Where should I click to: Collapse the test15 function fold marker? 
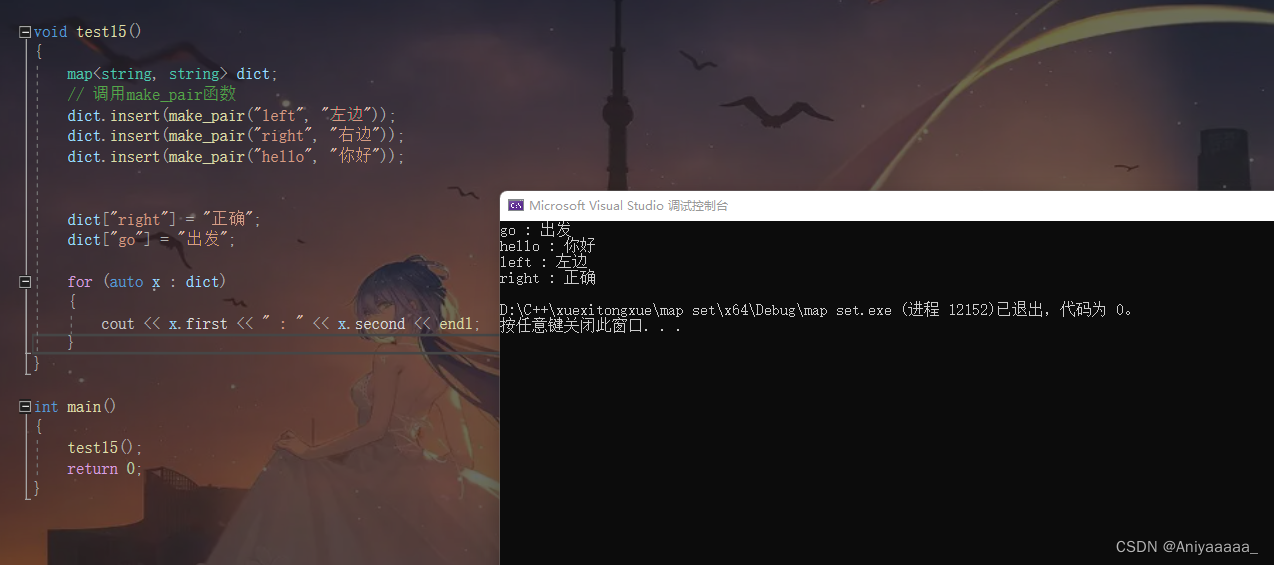(25, 32)
